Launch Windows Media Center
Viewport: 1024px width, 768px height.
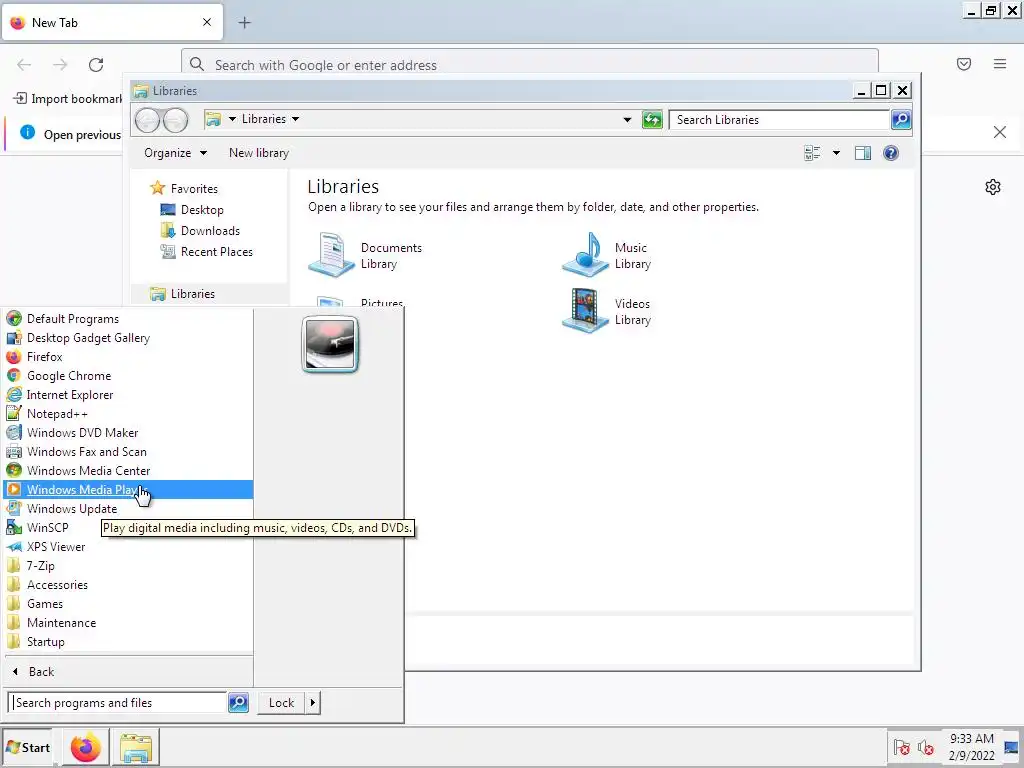pyautogui.click(x=128, y=470)
